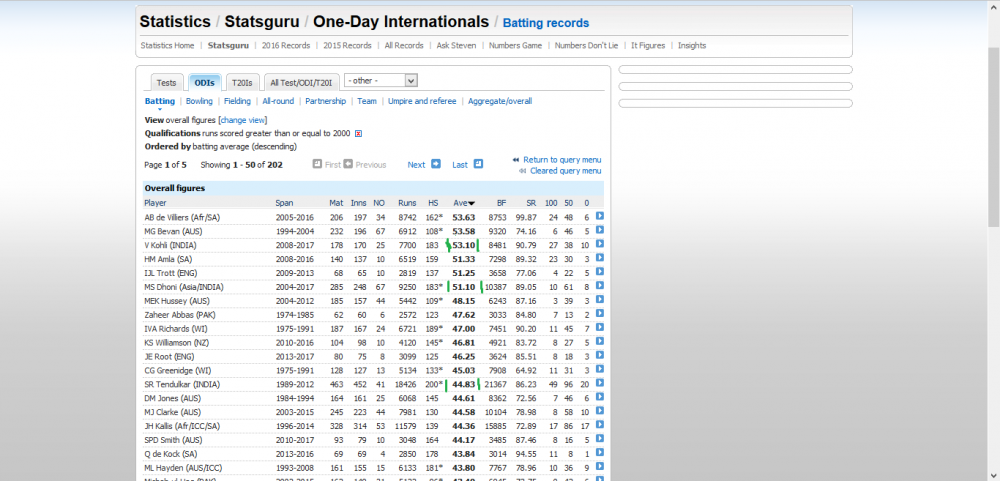1000x481 pixels.
Task: Open MS Dhoni row arrow icon
Action: click(x=599, y=286)
